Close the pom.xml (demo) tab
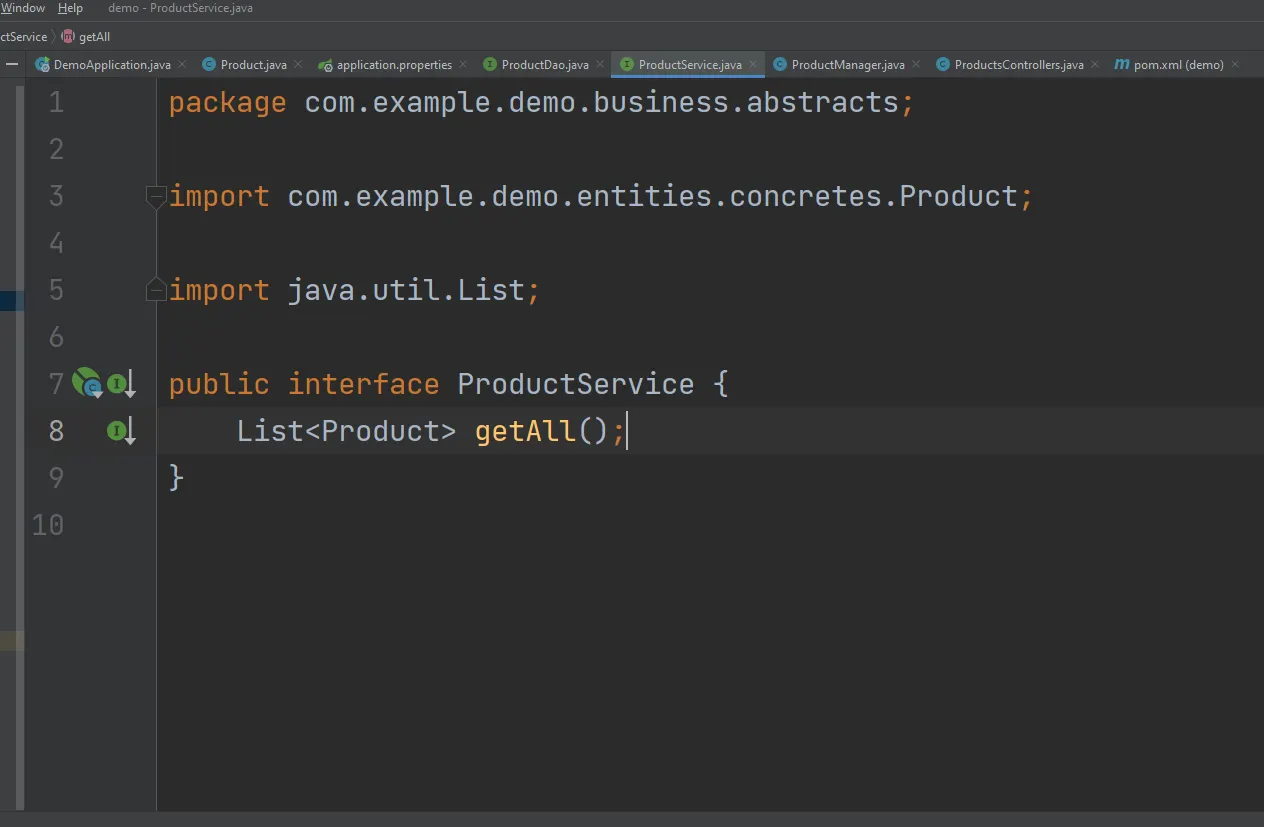 tap(1235, 65)
